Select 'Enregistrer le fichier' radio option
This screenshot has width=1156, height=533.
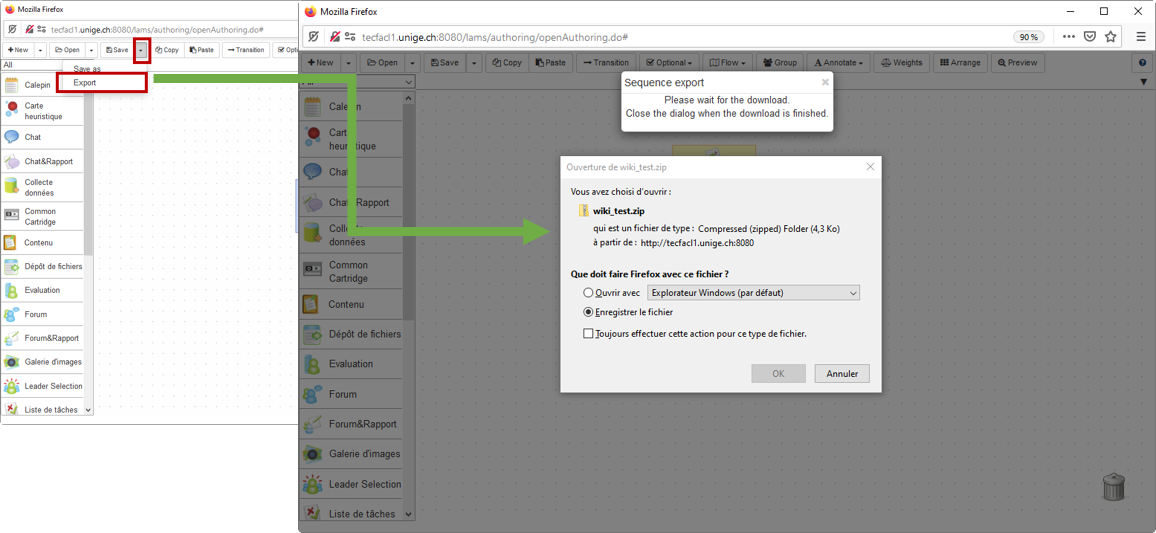(x=588, y=312)
